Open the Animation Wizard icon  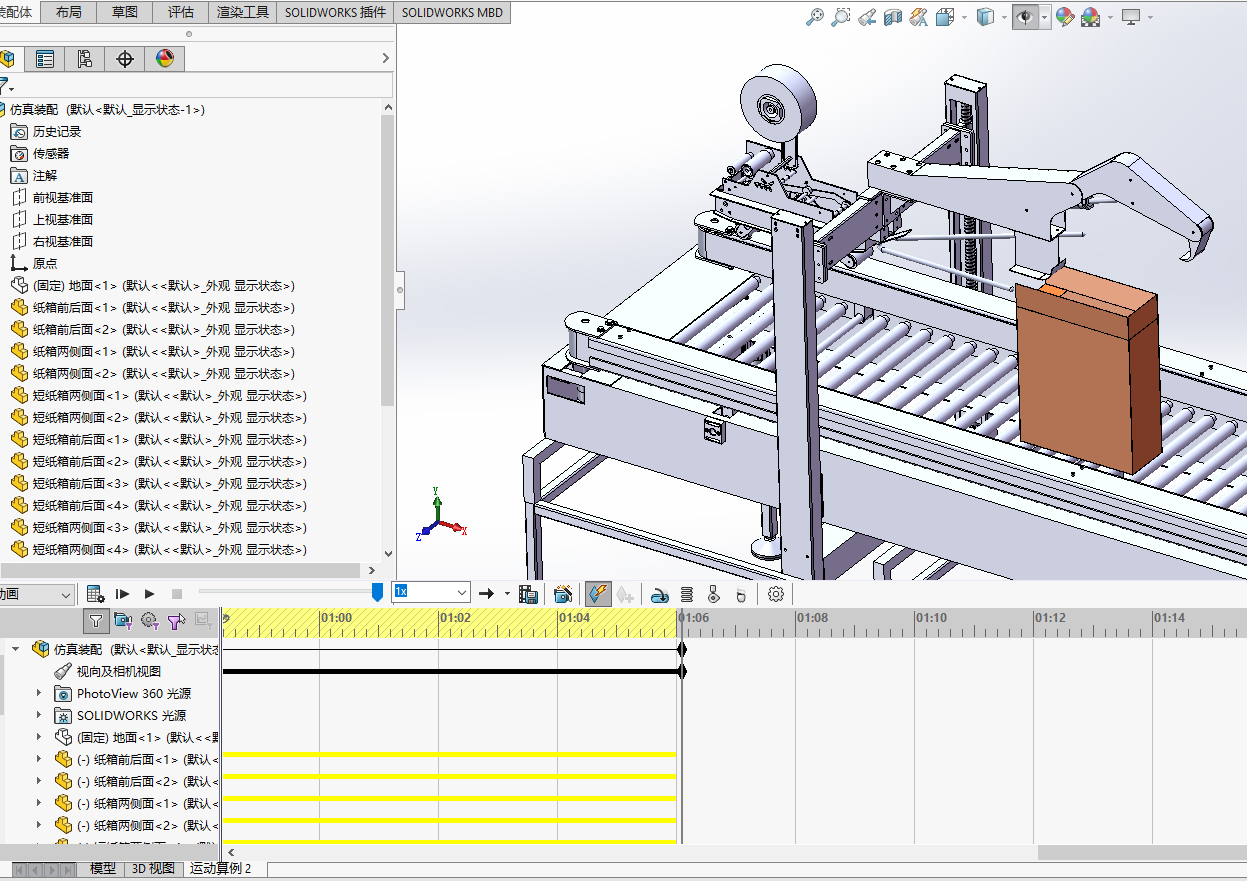tap(563, 594)
